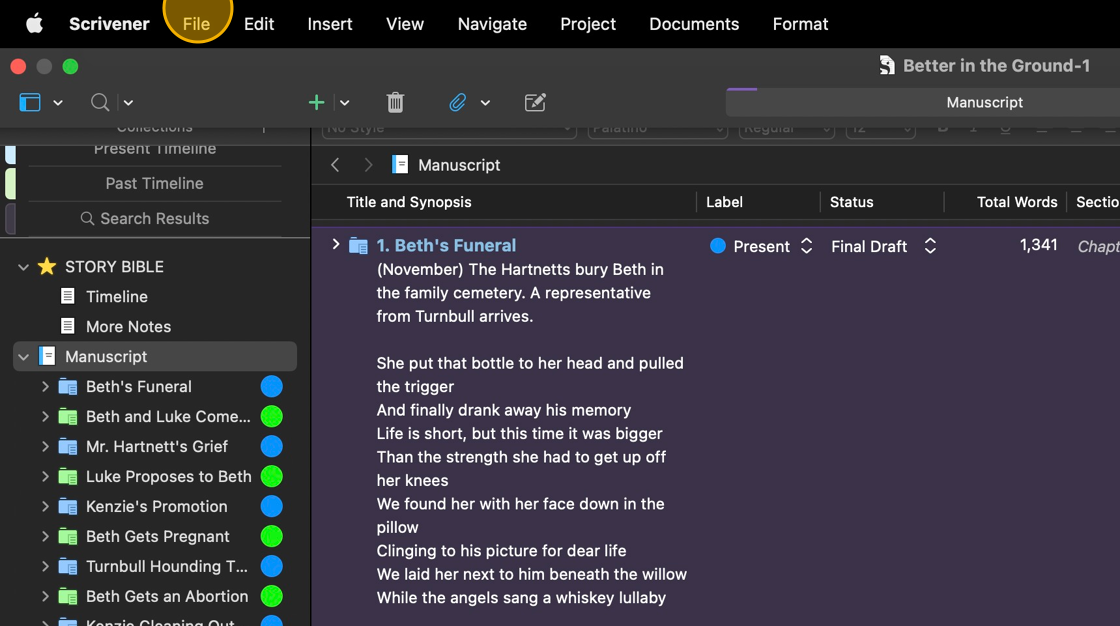
Task: Select Luke Proposes to Beth in binder
Action: [169, 477]
